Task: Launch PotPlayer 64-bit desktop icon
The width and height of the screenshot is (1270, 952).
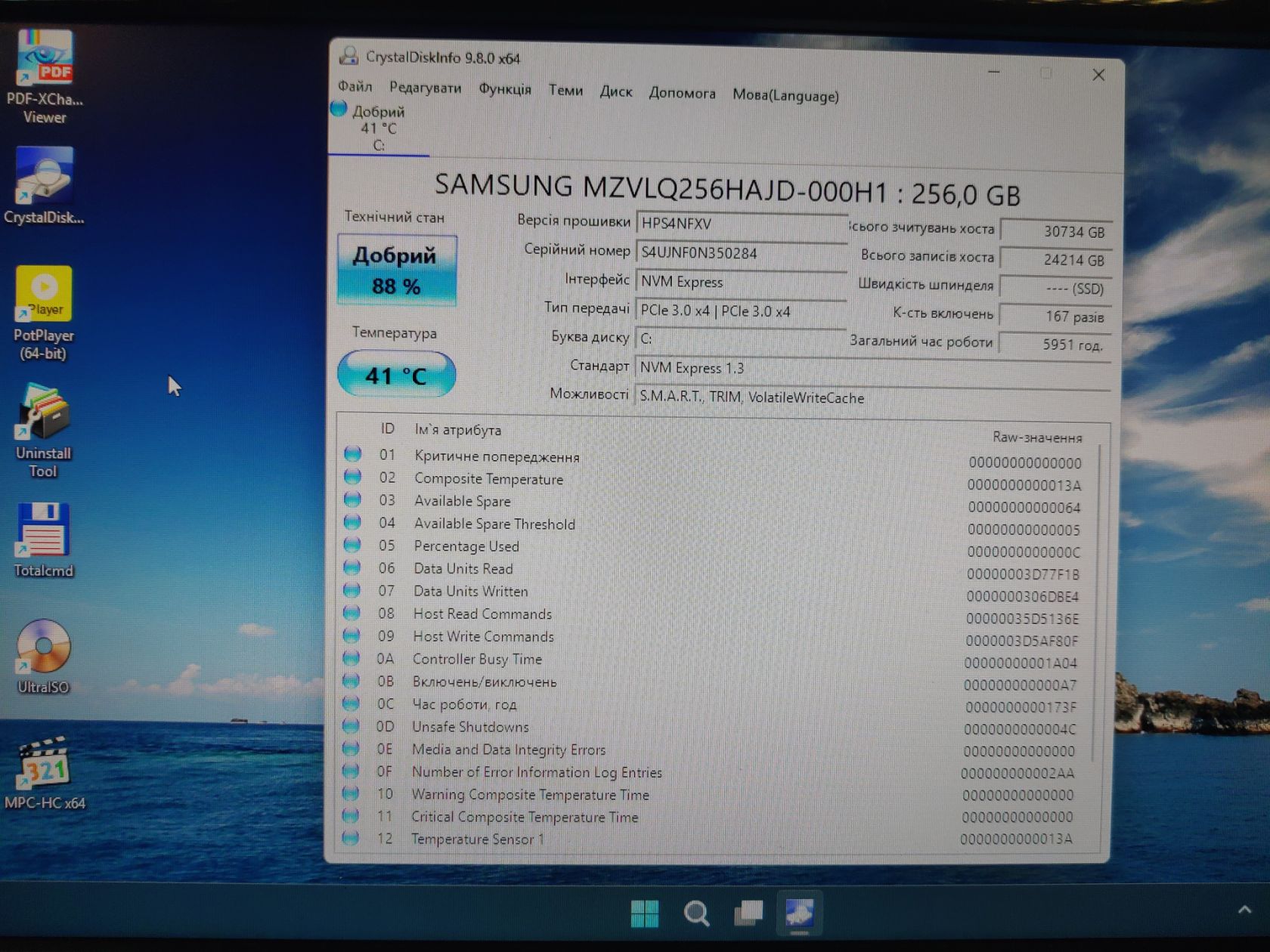Action: point(44,313)
